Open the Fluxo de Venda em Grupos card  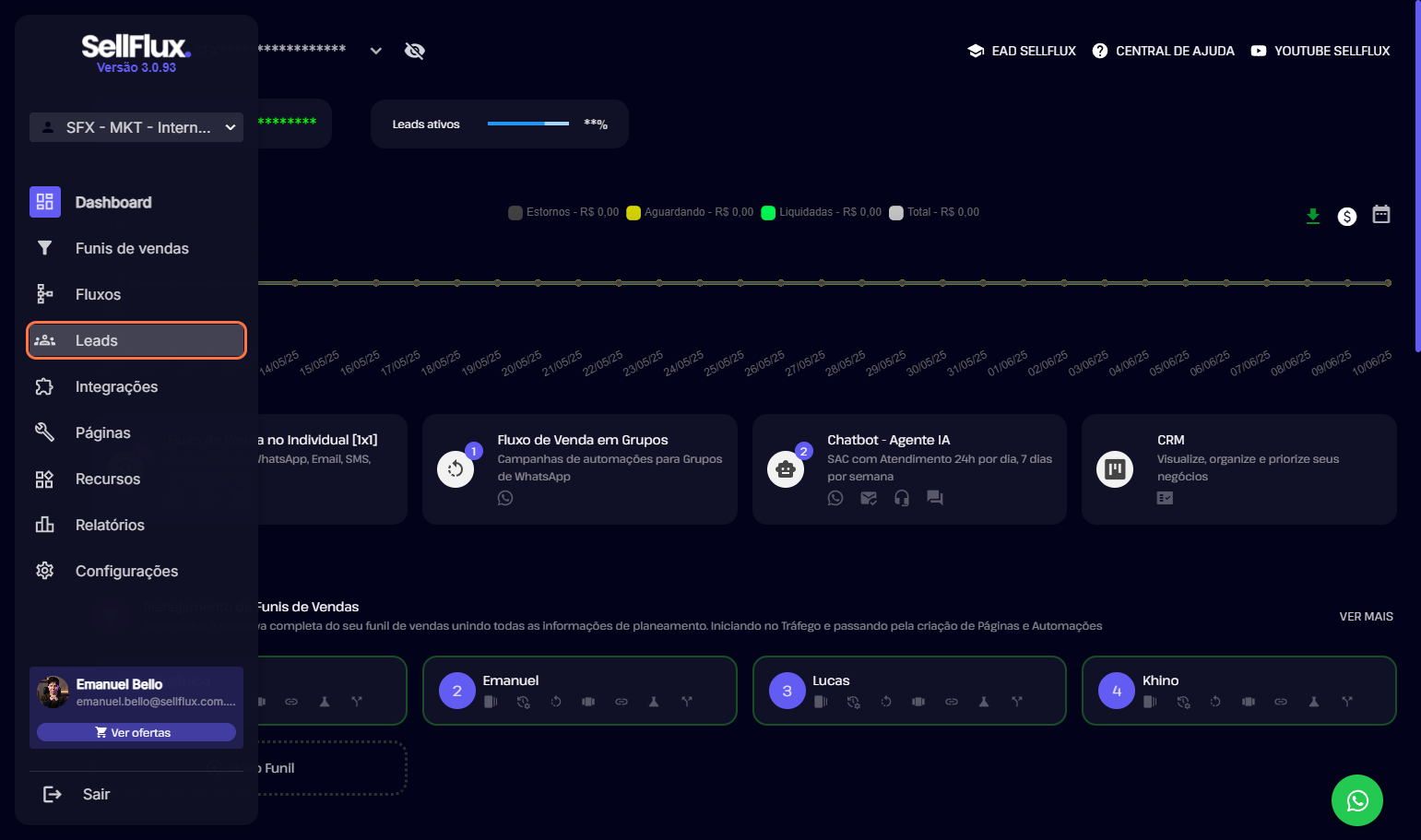click(x=580, y=469)
